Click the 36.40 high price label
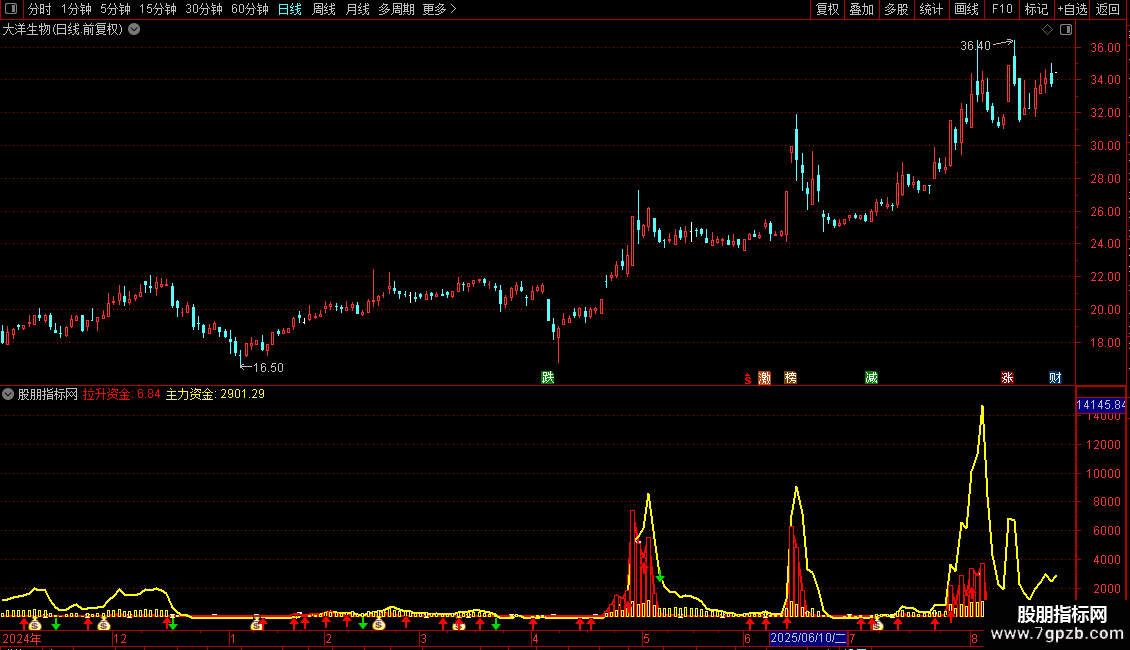1130x650 pixels. tap(975, 45)
